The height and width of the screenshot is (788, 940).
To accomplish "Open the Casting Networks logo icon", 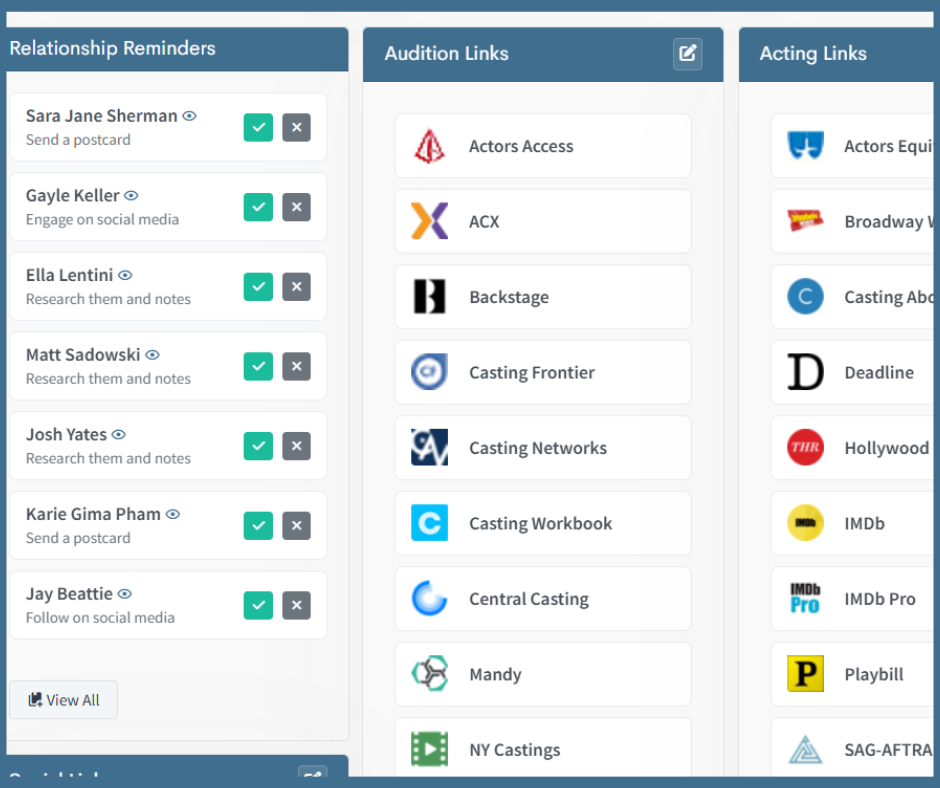I will pos(429,448).
